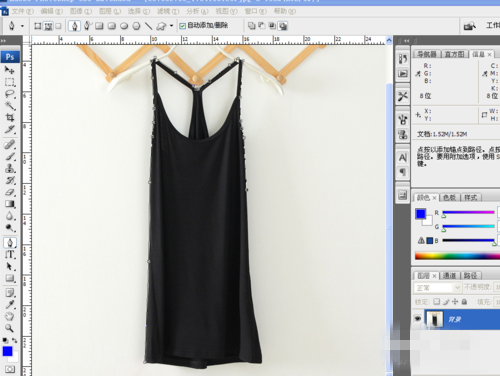Select the Magic Wand tool
500x376 pixels.
tap(9, 106)
